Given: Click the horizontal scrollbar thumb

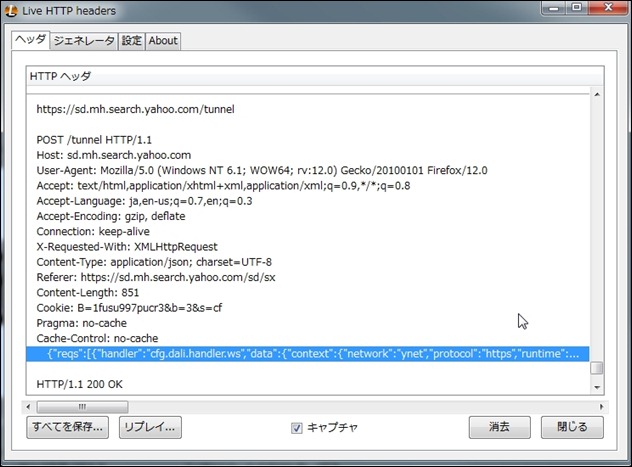Looking at the screenshot, I should click(x=82, y=407).
